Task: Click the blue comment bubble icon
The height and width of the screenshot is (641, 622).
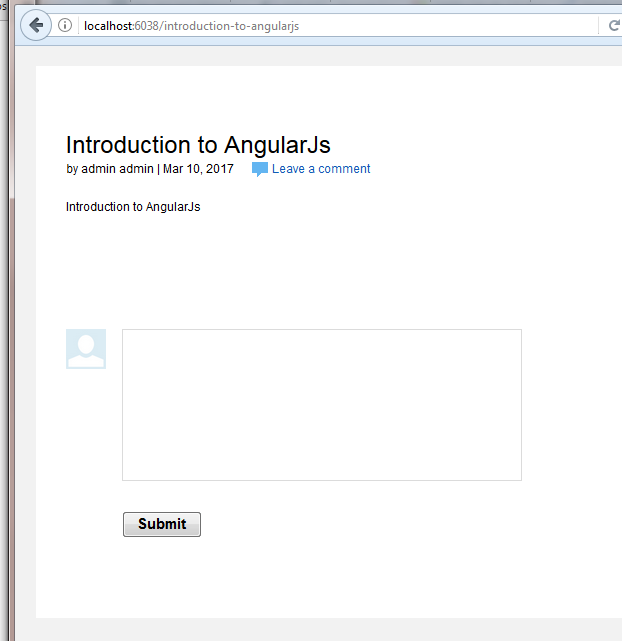Action: [x=260, y=169]
